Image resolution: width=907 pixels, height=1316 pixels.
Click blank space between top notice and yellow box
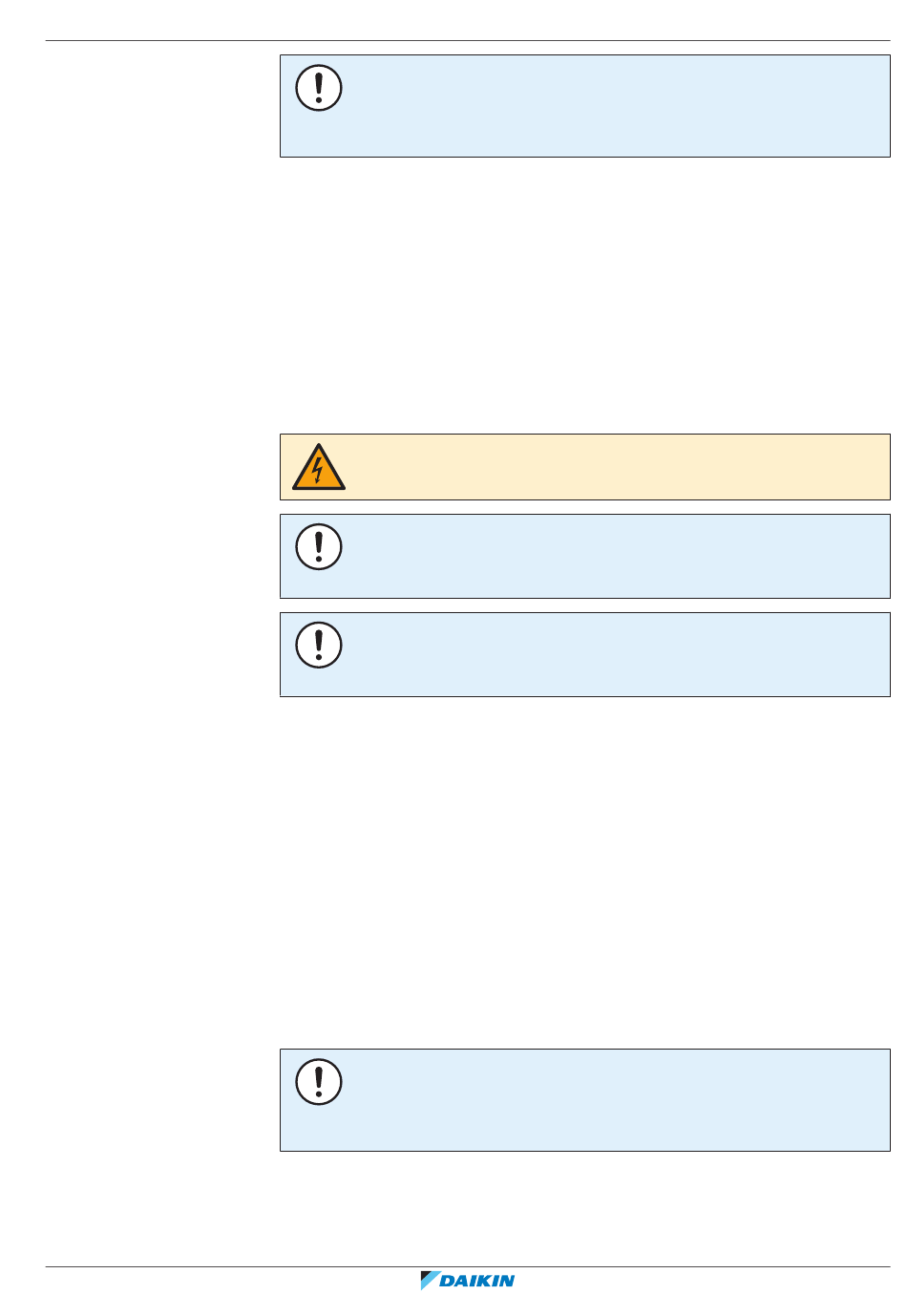[x=584, y=296]
